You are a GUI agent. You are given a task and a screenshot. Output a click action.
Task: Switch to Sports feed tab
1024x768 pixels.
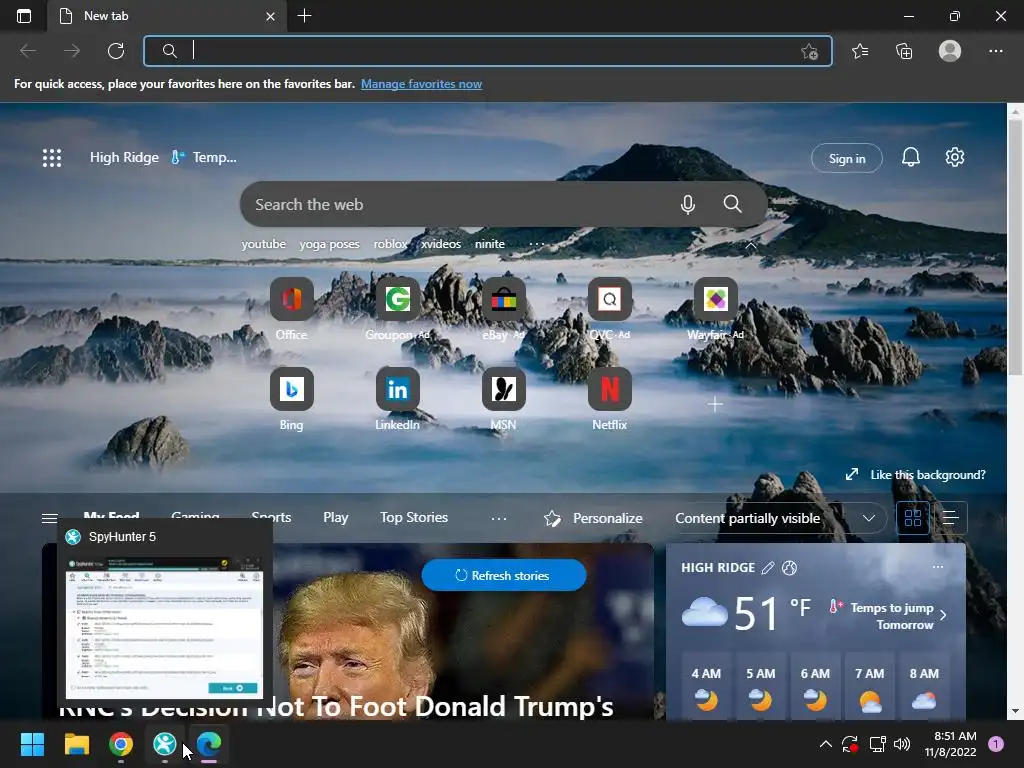click(x=271, y=517)
